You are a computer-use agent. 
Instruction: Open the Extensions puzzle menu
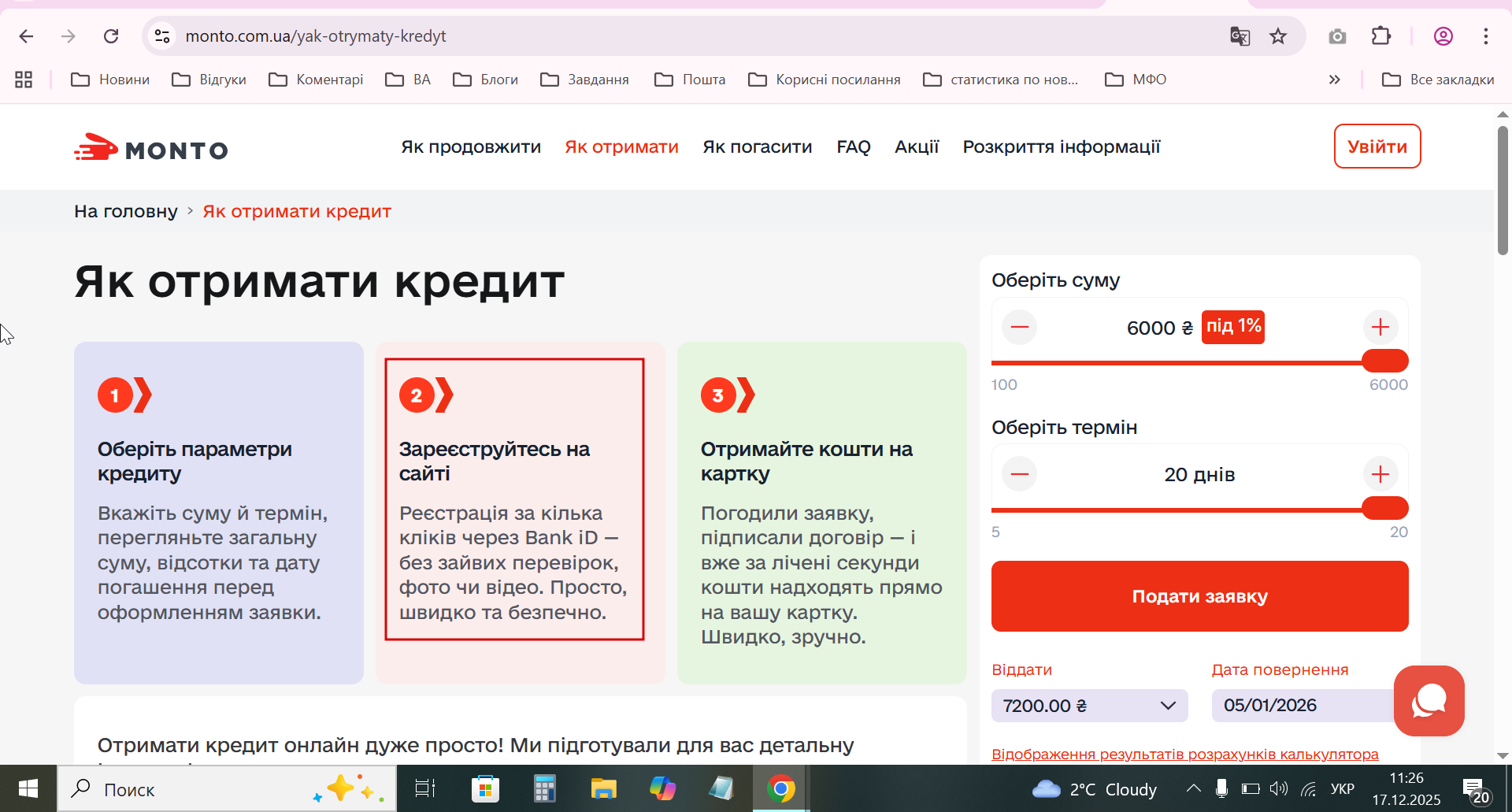pos(1381,36)
